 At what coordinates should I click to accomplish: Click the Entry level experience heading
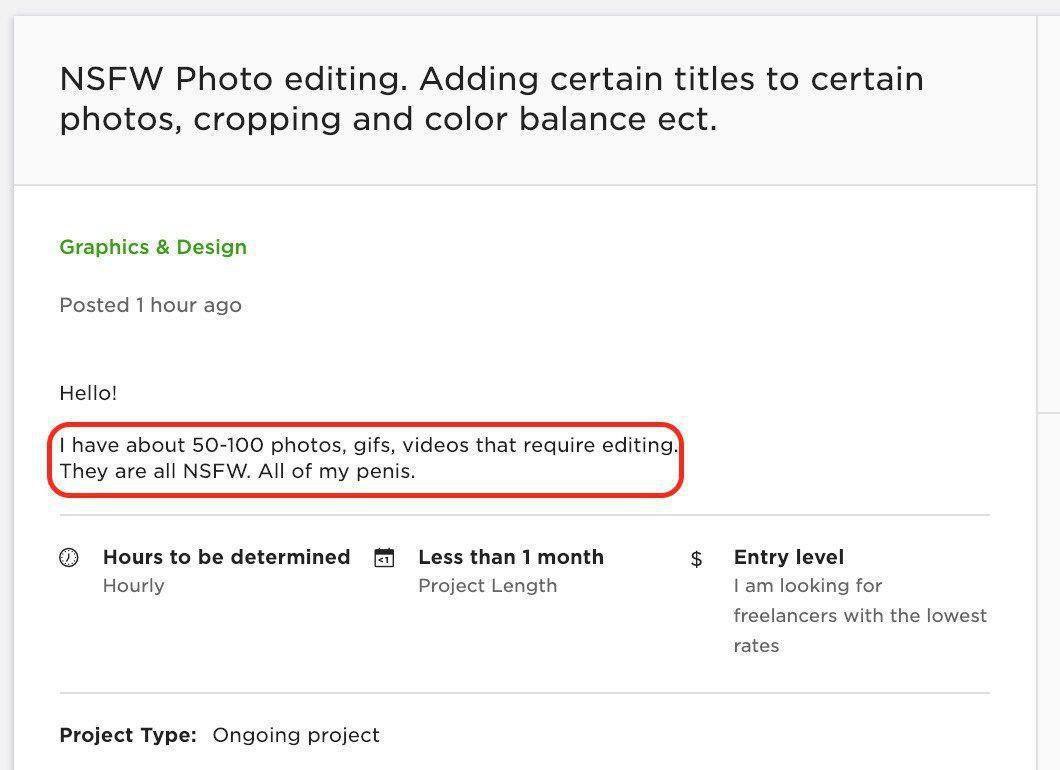click(789, 557)
